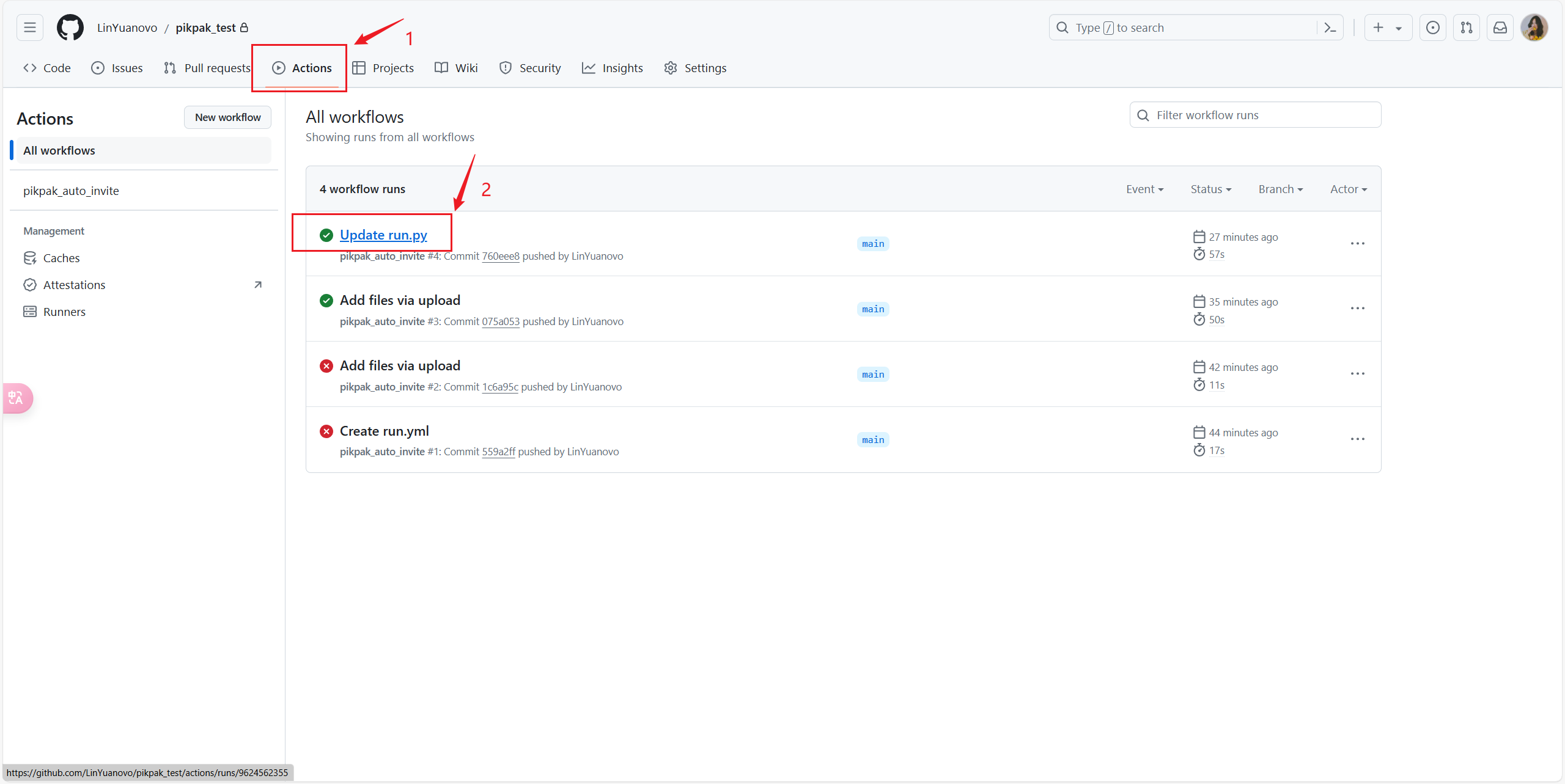Click the pink translate floating icon
Screen dimensions: 1565x784
(x=17, y=398)
